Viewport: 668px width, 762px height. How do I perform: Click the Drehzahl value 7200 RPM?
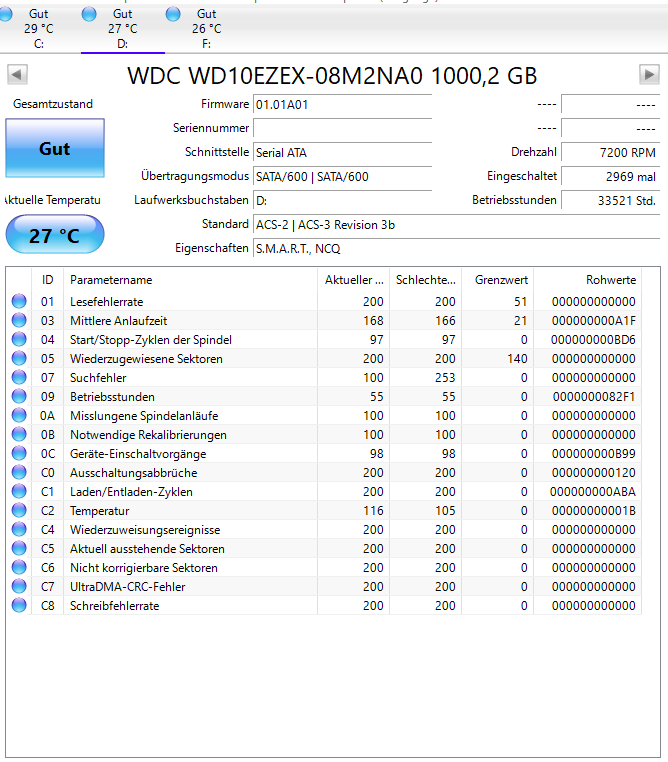coord(611,153)
